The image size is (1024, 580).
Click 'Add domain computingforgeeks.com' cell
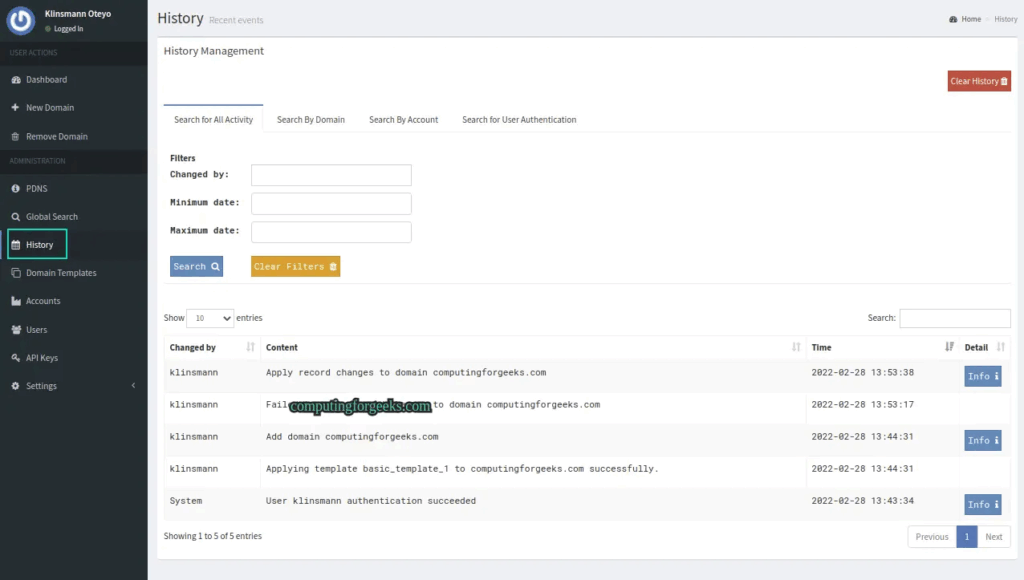point(352,437)
